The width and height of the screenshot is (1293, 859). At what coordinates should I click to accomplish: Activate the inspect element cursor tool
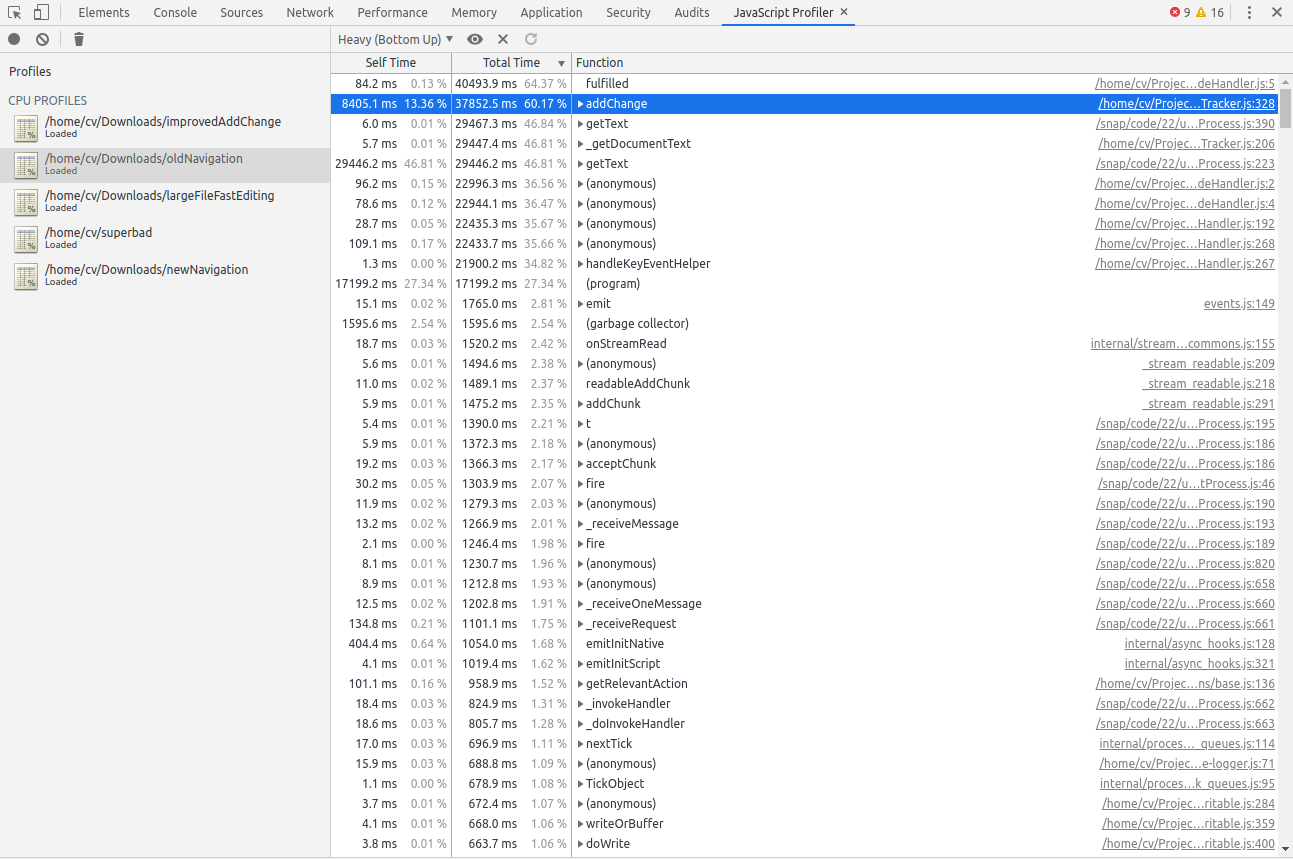[14, 12]
